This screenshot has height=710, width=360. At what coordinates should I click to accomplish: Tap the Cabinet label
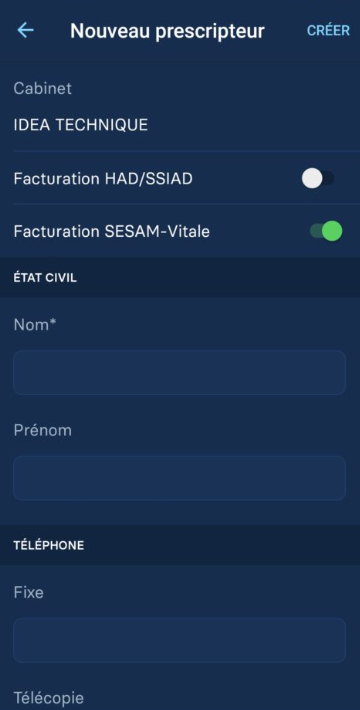(43, 88)
